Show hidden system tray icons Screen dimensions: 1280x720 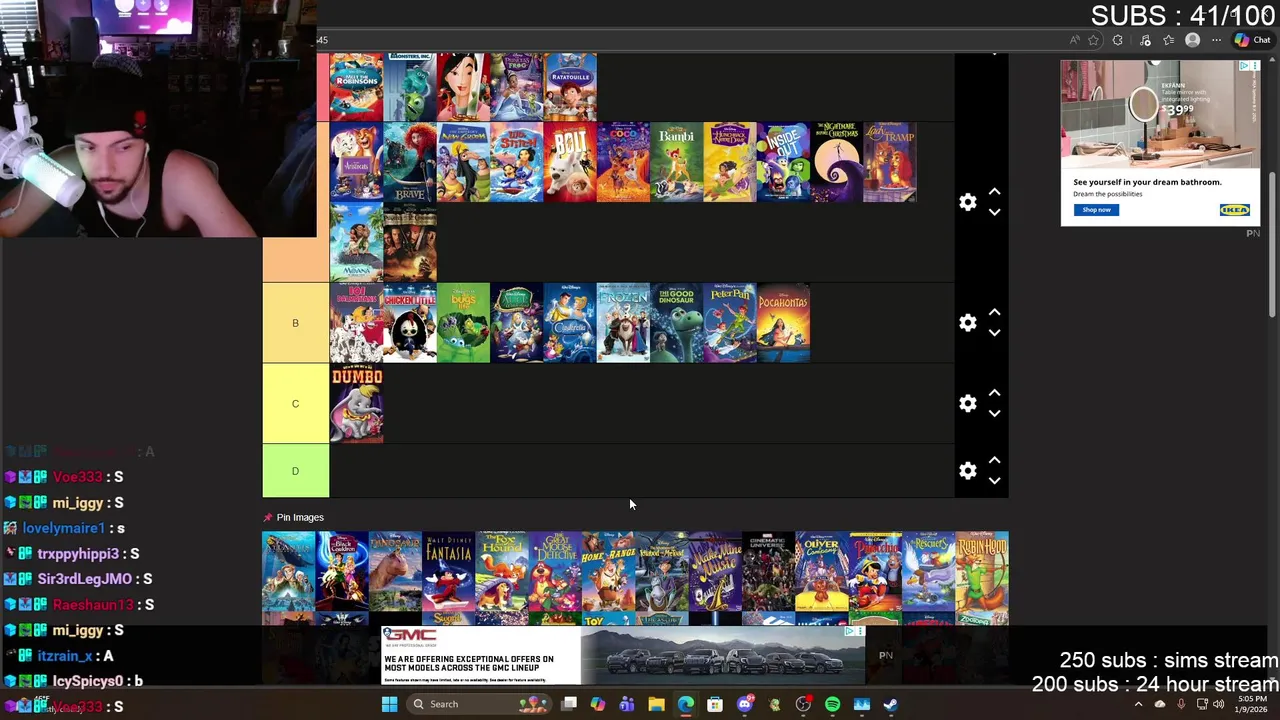1138,704
